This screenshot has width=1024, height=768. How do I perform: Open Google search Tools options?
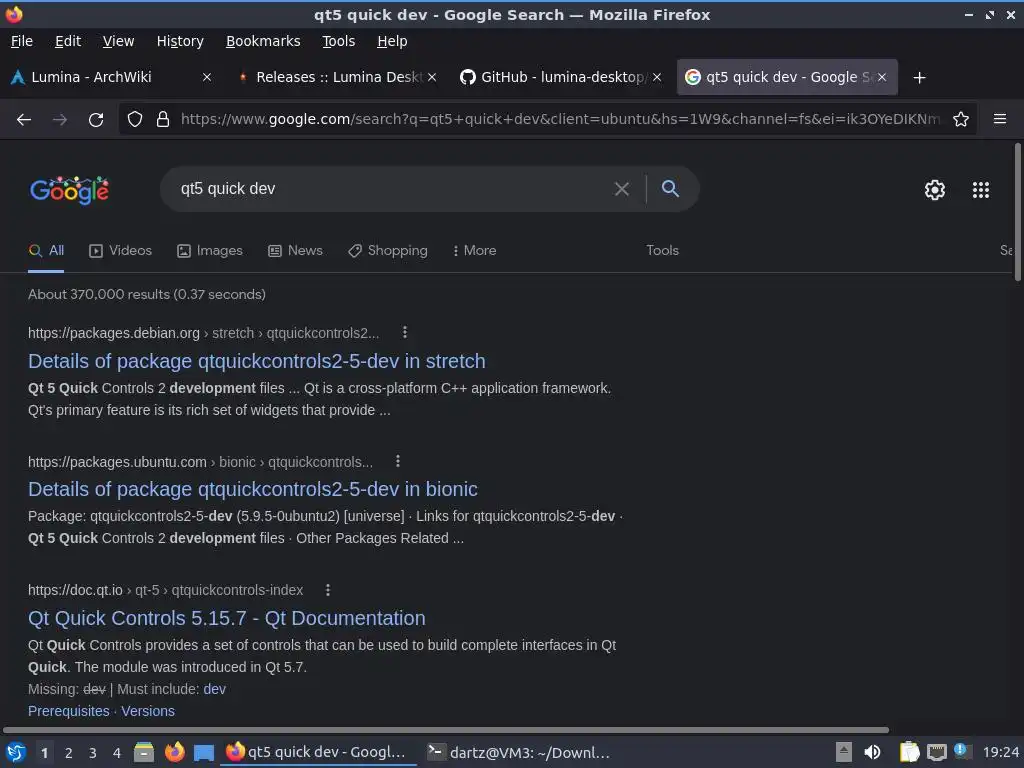point(662,251)
